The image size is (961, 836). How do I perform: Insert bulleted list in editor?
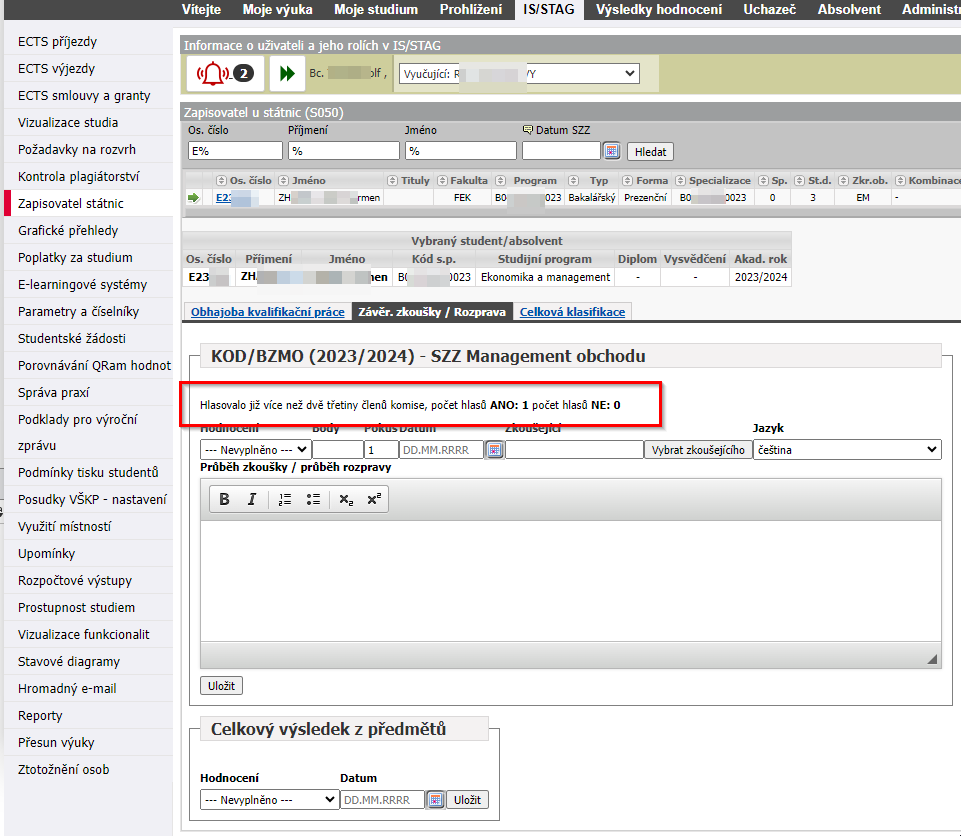(313, 500)
